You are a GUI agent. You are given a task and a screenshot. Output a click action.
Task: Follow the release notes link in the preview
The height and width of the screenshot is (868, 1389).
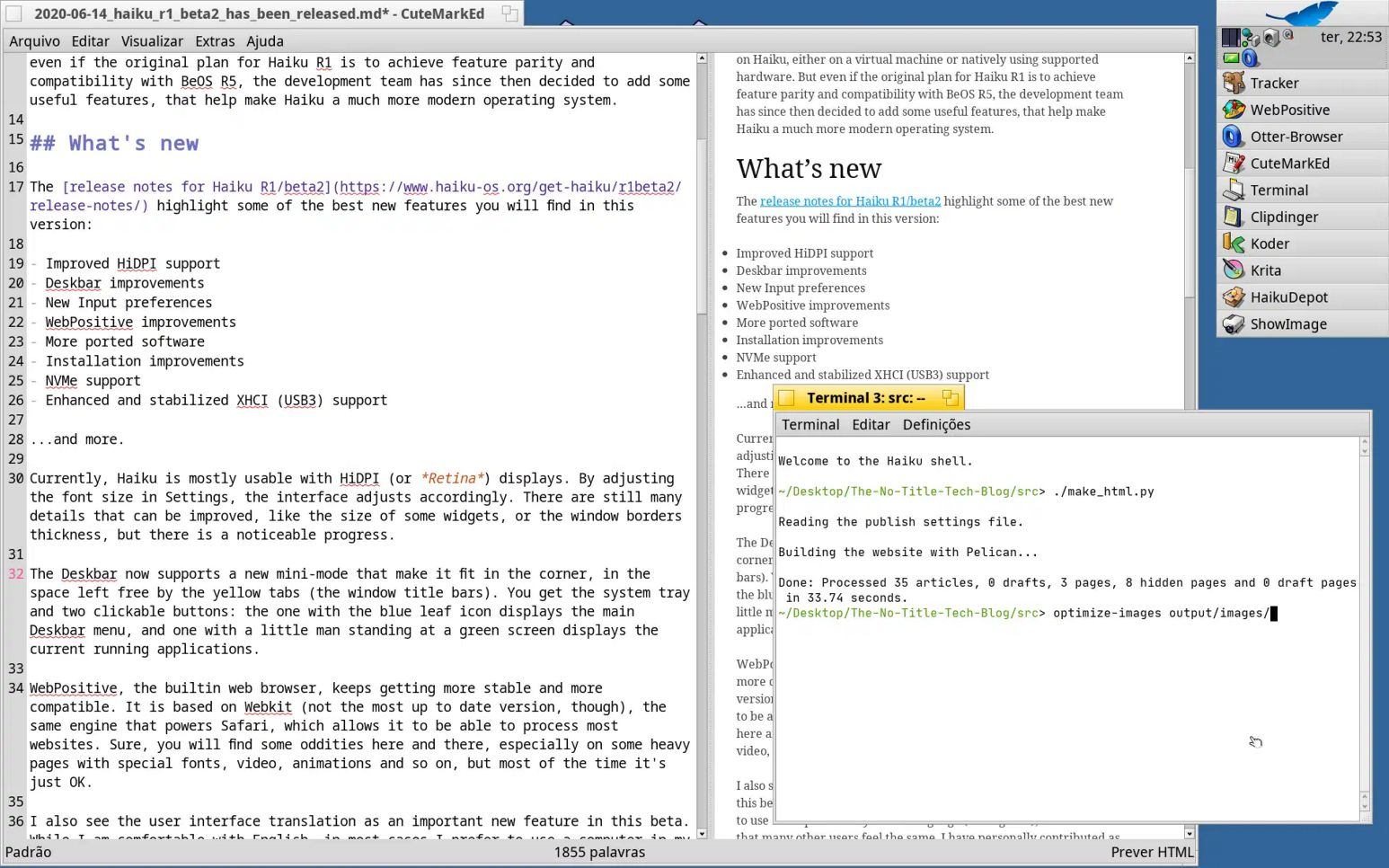pos(850,201)
